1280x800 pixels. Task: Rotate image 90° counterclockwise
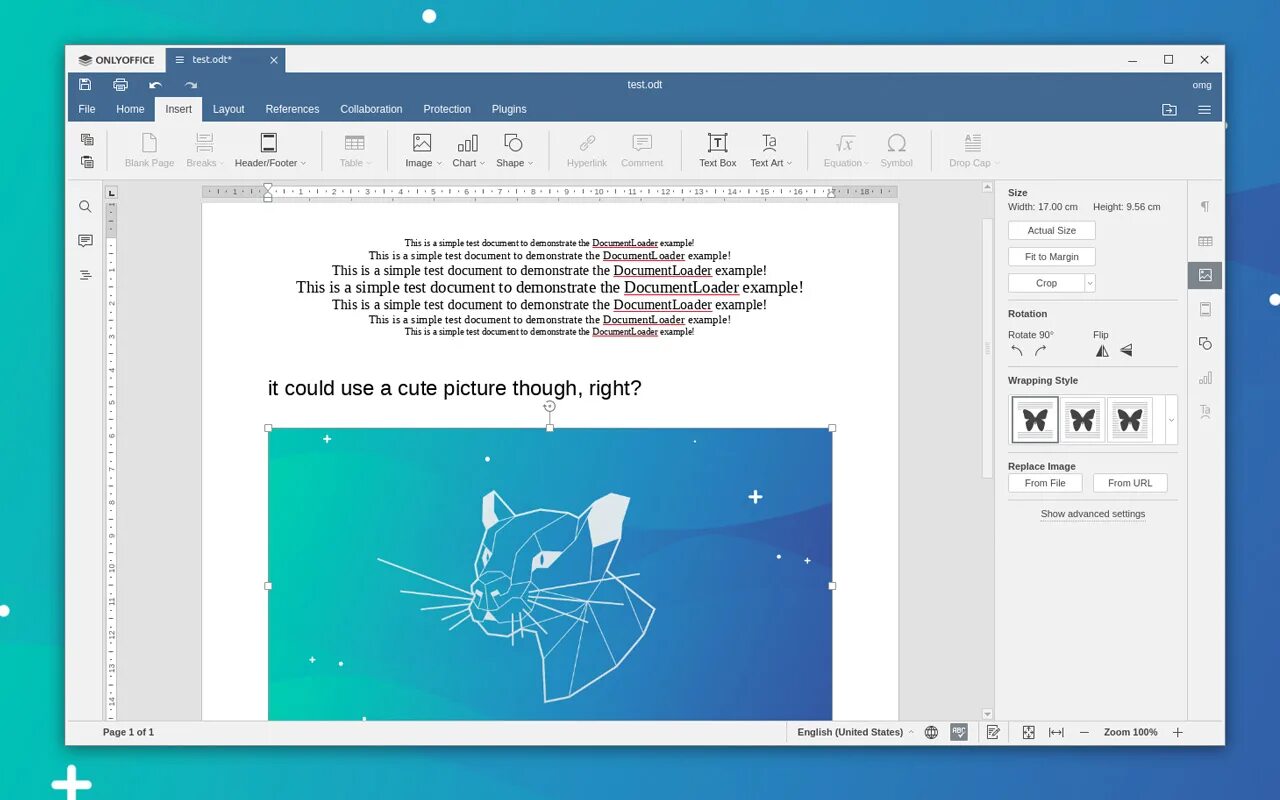[x=1017, y=351]
